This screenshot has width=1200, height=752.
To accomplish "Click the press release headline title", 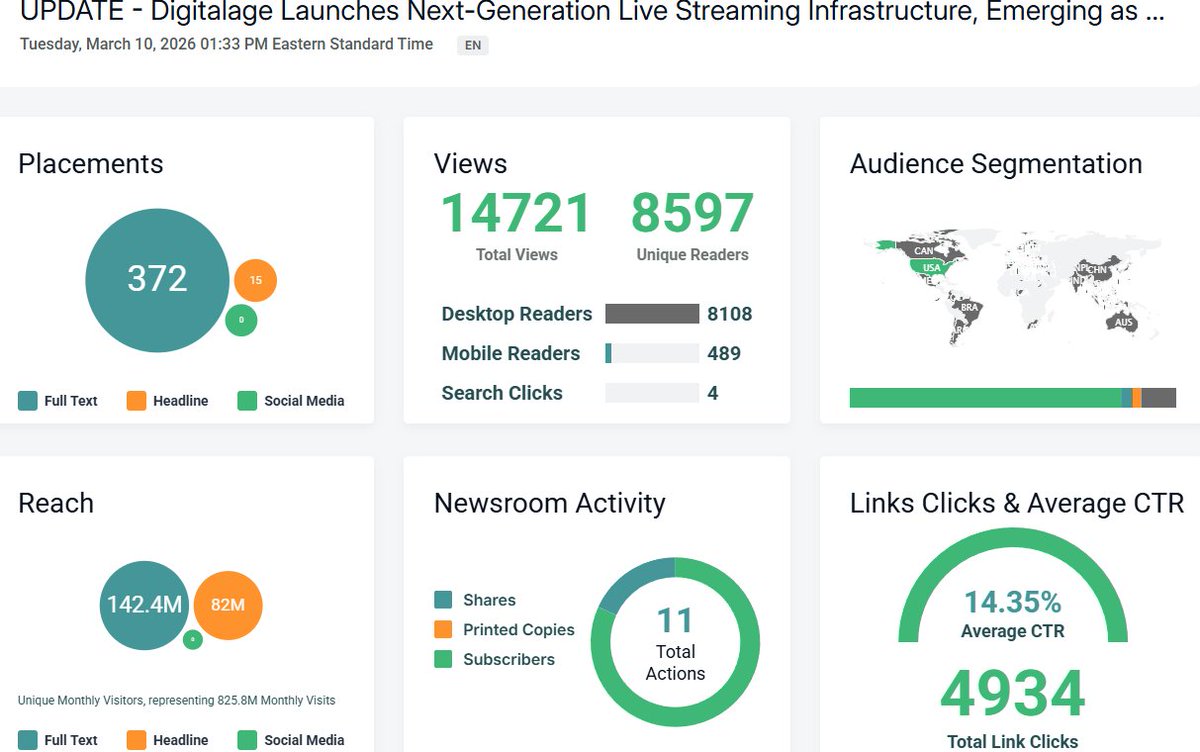I will coord(592,13).
